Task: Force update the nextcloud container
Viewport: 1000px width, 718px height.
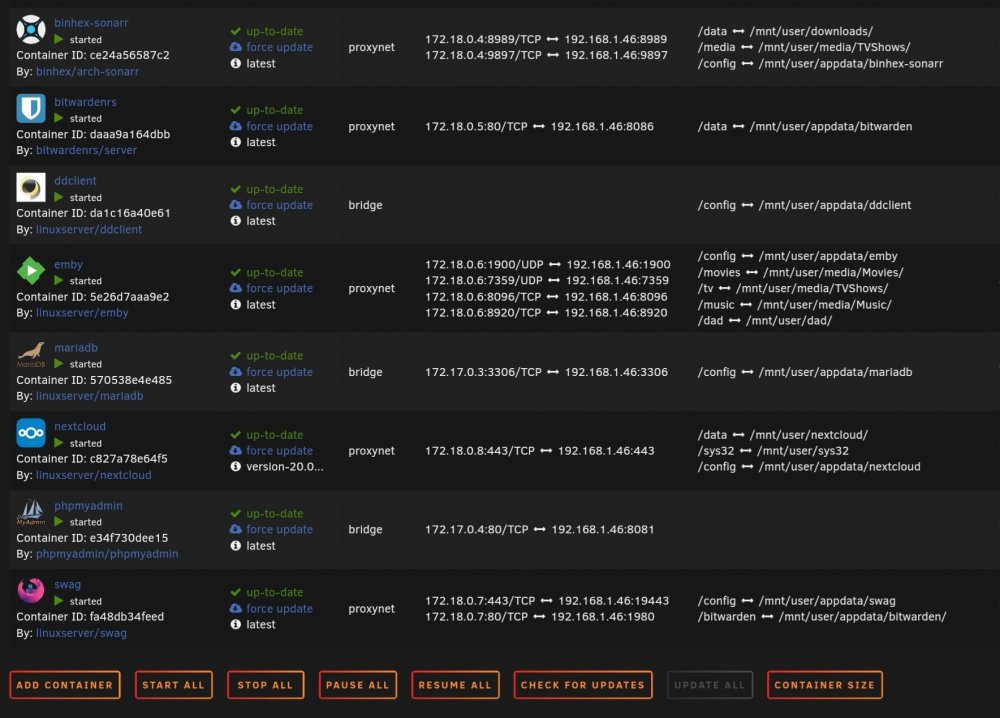Action: [279, 451]
